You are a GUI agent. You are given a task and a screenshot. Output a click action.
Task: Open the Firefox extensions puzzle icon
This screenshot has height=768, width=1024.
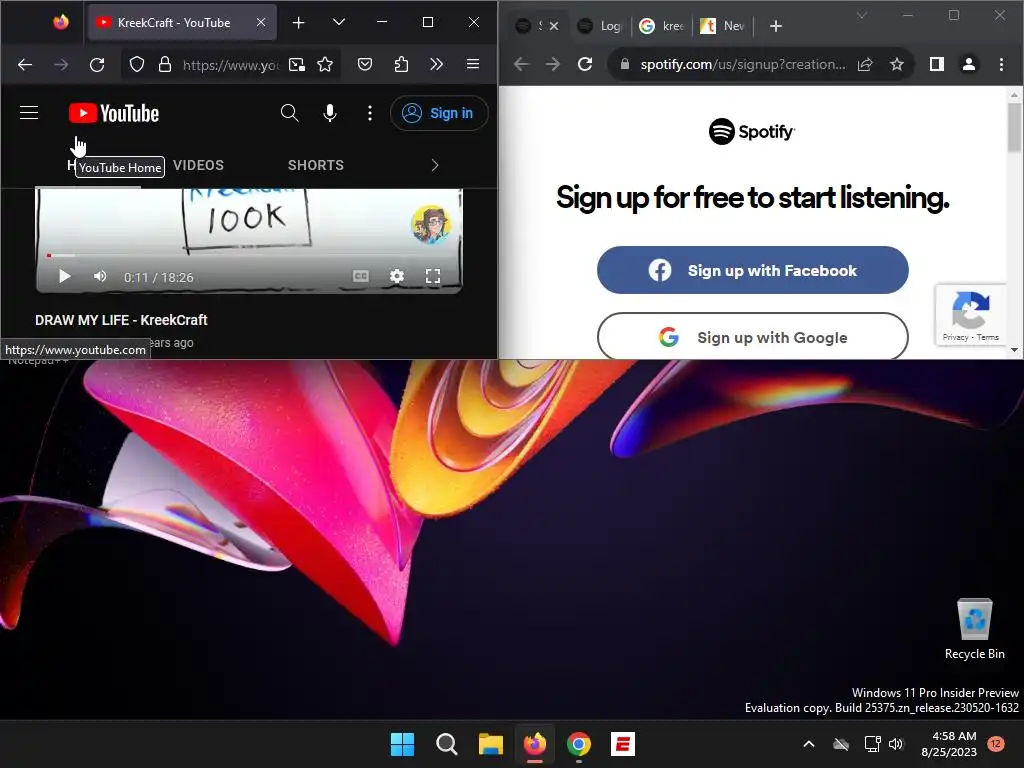(401, 64)
